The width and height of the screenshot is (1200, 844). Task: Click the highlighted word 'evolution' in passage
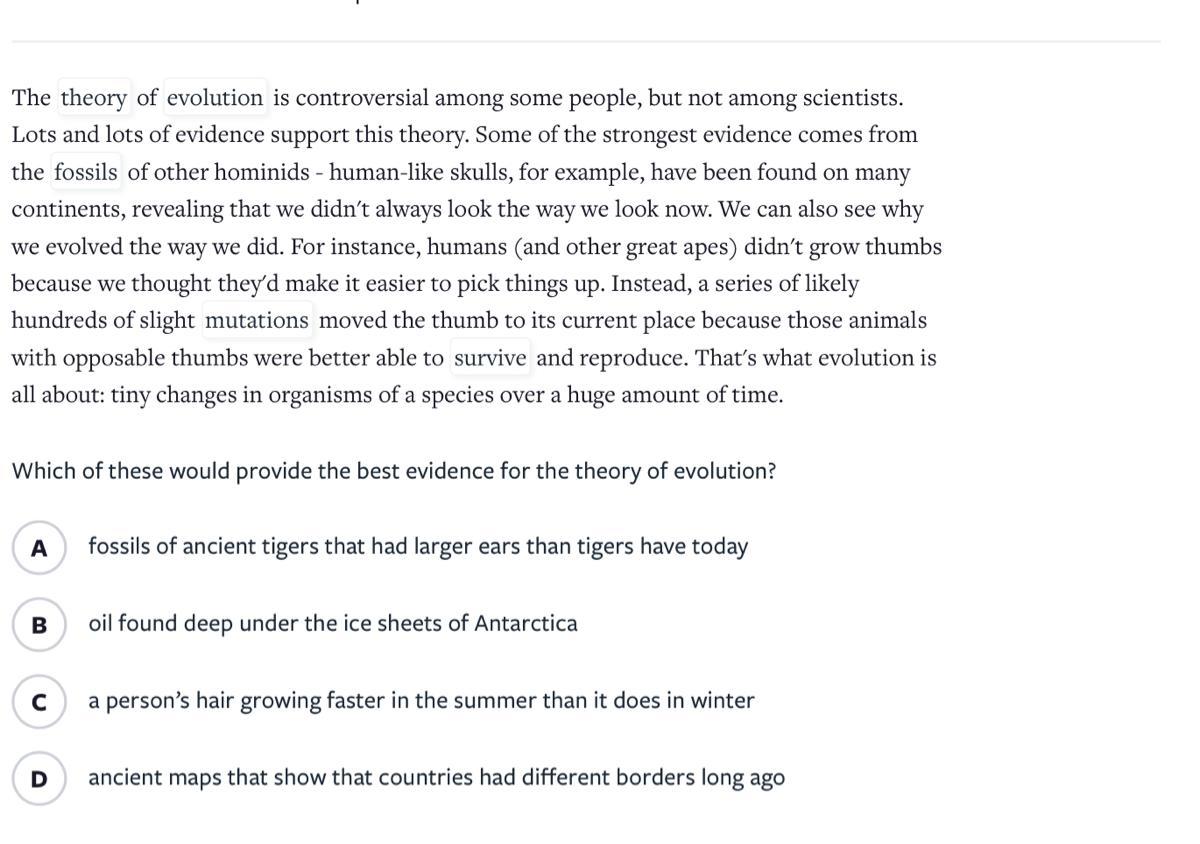click(x=215, y=98)
